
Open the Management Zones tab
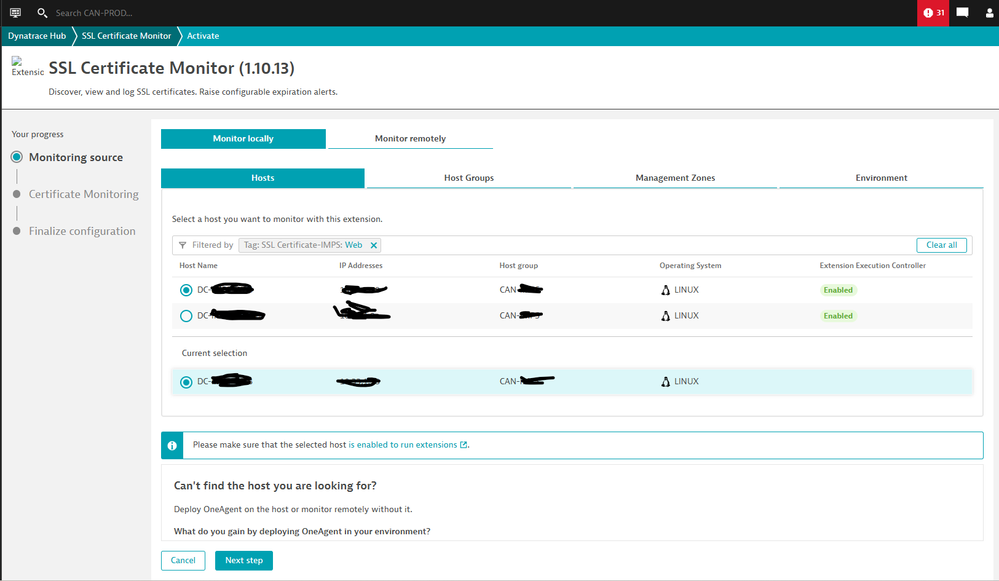675,178
